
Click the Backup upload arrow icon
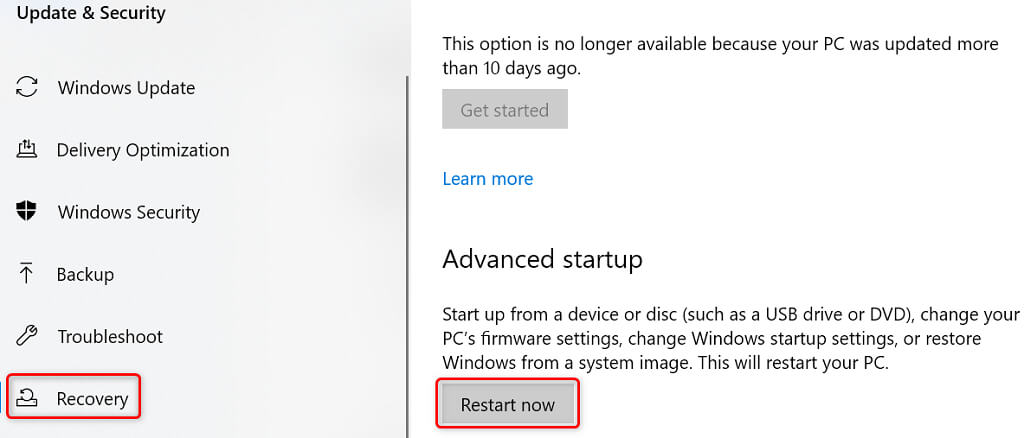pyautogui.click(x=27, y=274)
